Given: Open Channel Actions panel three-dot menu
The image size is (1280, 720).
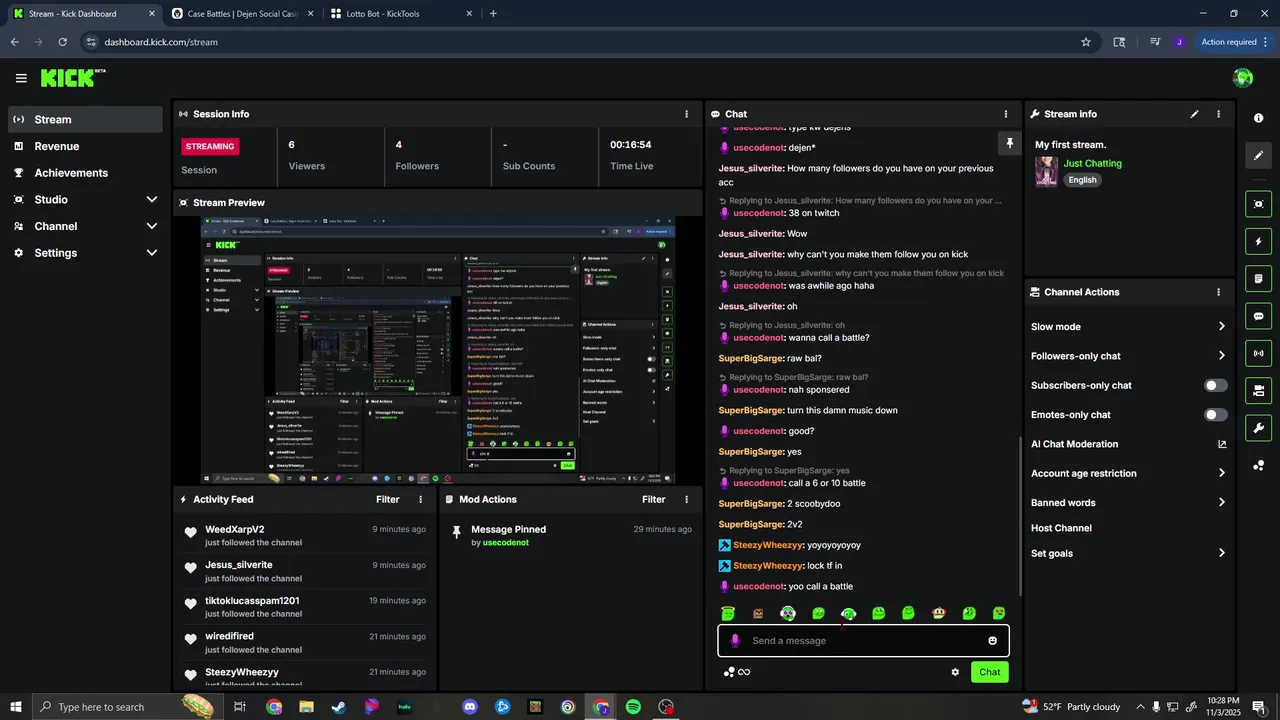Looking at the screenshot, I should click(1218, 292).
